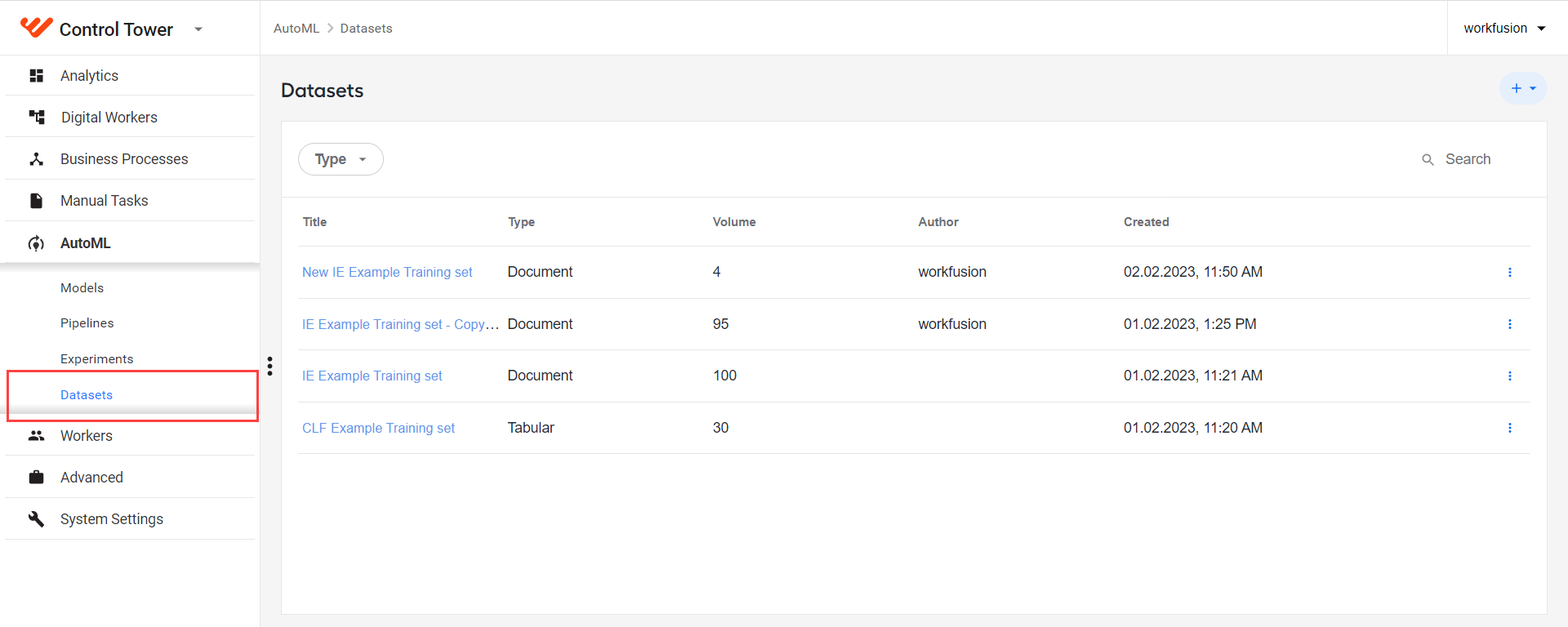Viewport: 1568px width, 627px height.
Task: Click the date 01.02.2023, 11:20 AM
Action: click(x=1193, y=428)
